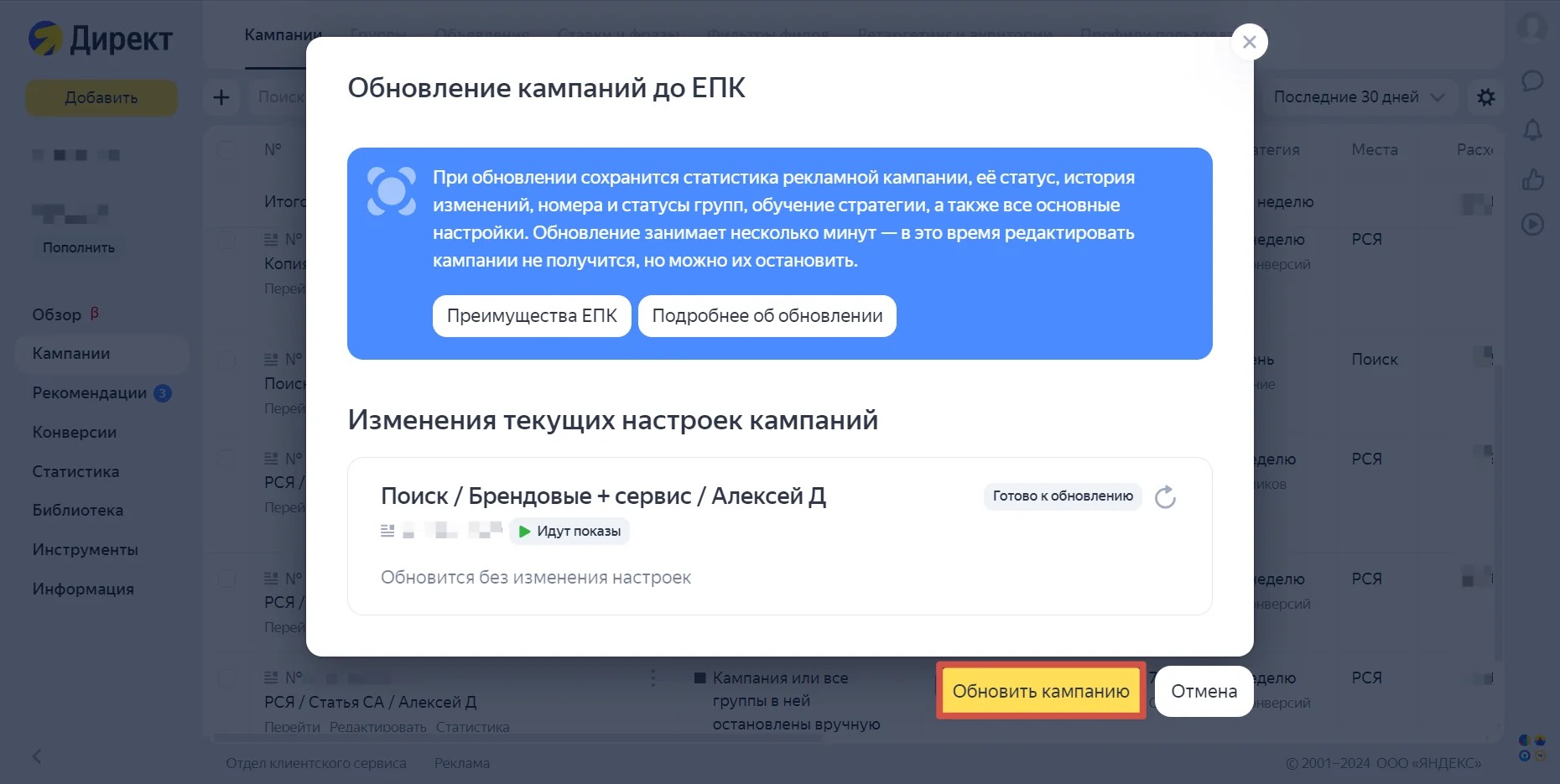
Task: Click the campaign type icon in dialog card
Action: click(x=387, y=531)
